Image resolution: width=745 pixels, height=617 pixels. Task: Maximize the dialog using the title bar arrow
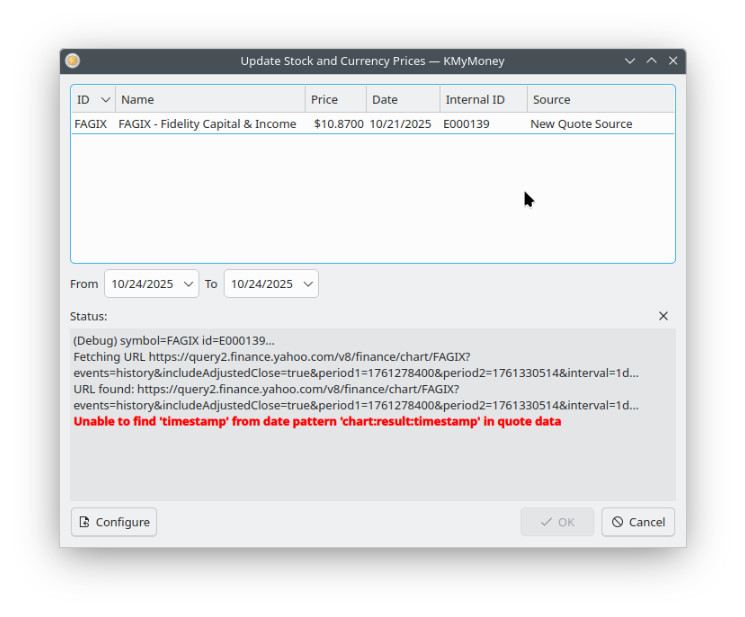coord(651,61)
